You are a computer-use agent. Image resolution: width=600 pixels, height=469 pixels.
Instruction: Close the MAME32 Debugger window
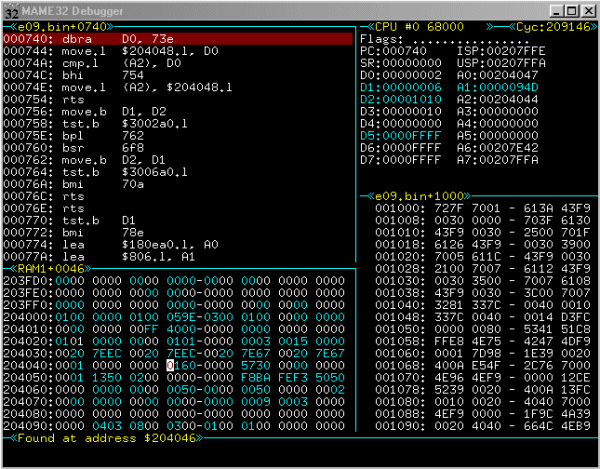(x=585, y=10)
